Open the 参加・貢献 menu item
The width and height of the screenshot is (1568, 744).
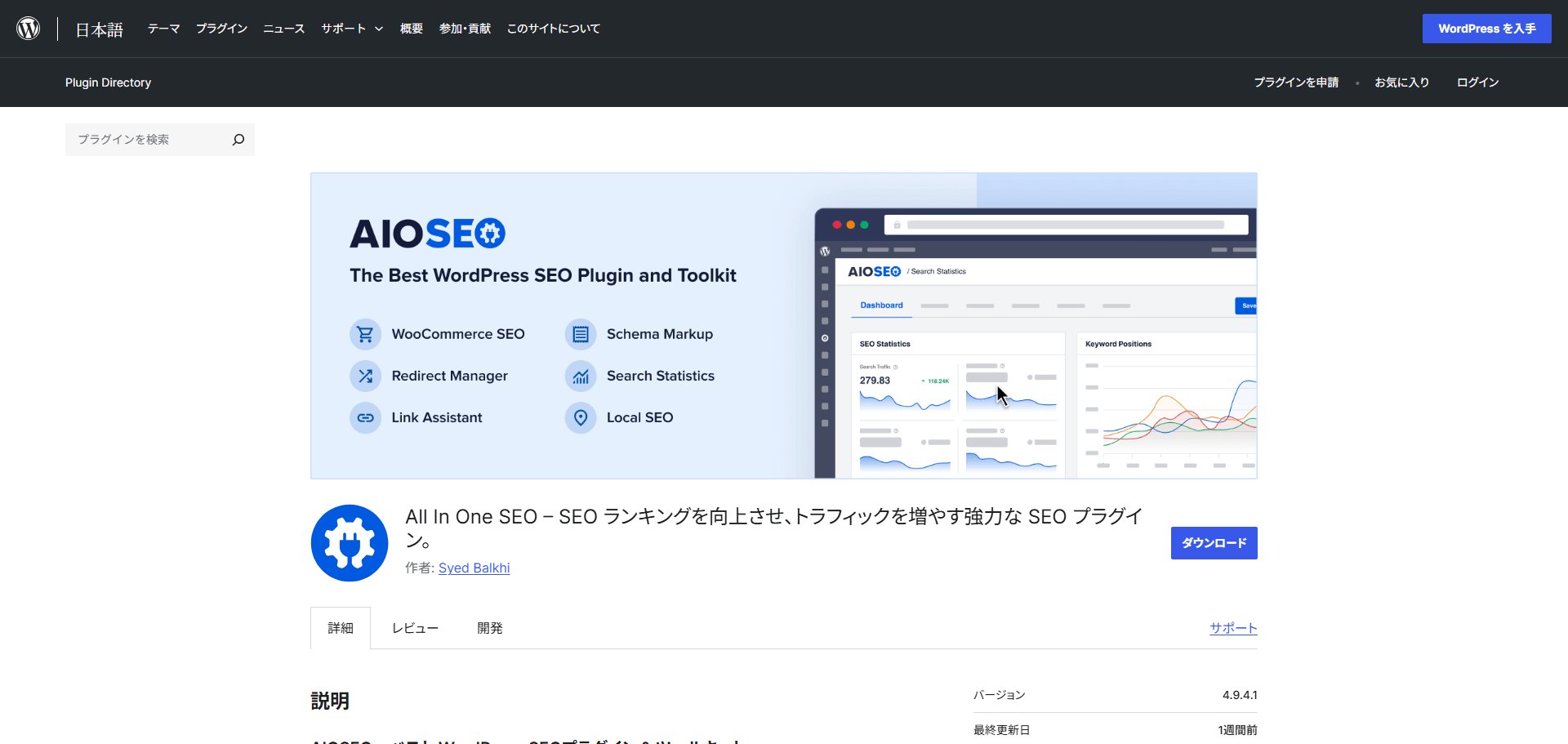click(x=465, y=29)
